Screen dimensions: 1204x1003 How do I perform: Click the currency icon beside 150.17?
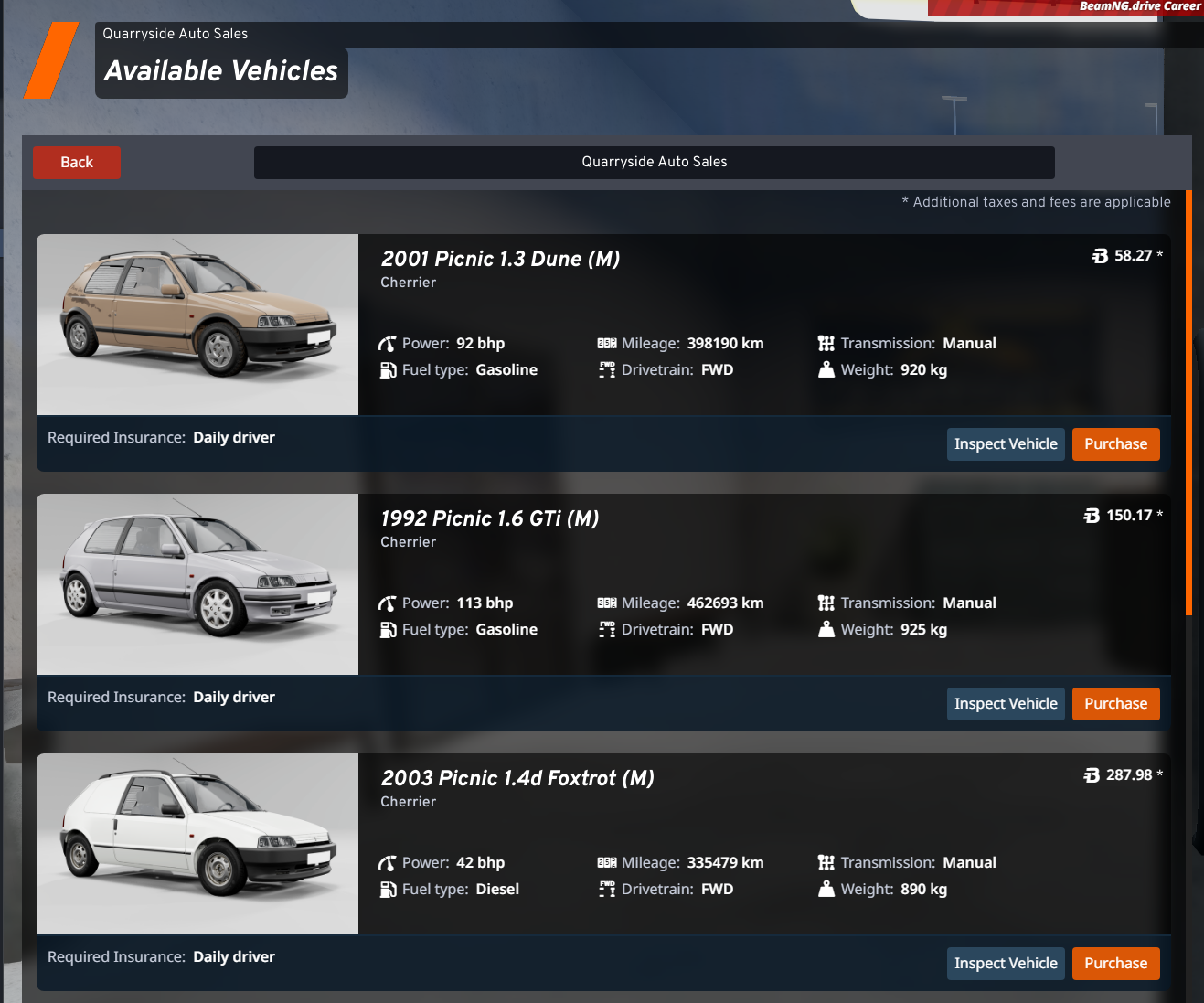(1092, 516)
